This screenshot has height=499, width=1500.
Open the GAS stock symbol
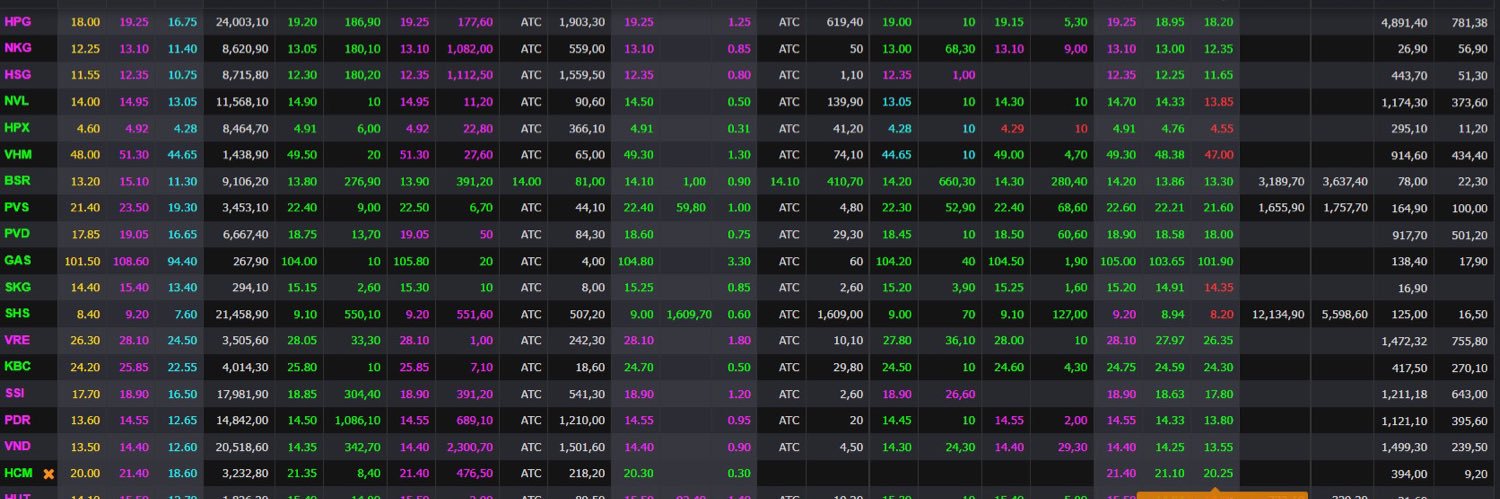pos(17,260)
